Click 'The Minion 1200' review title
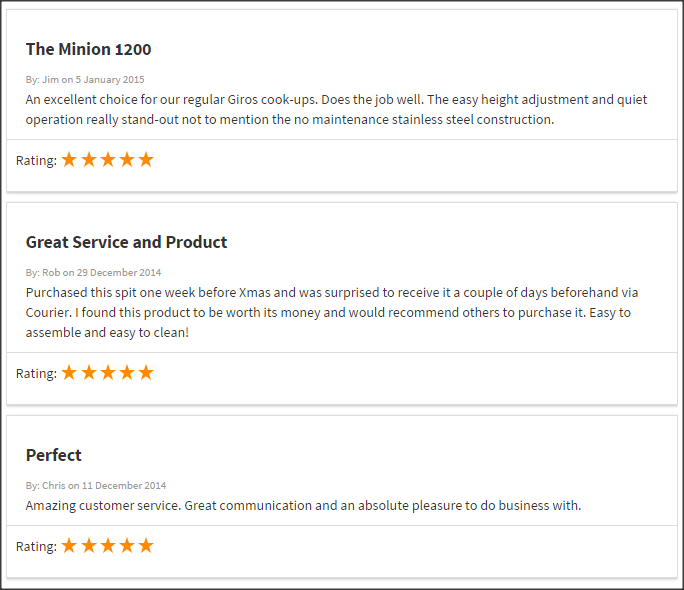This screenshot has width=684, height=590. click(89, 49)
